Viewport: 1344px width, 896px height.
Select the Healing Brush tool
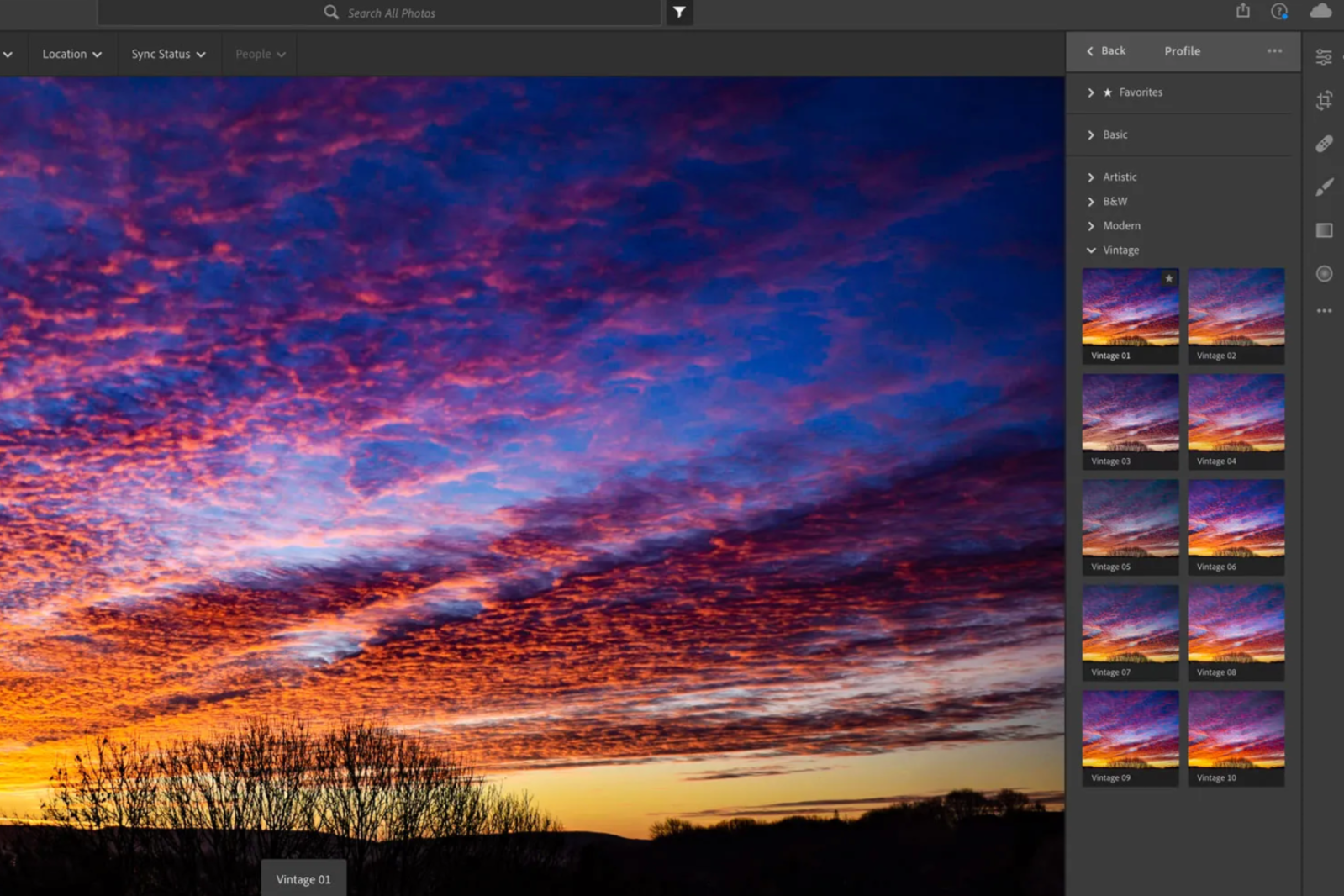(1324, 144)
